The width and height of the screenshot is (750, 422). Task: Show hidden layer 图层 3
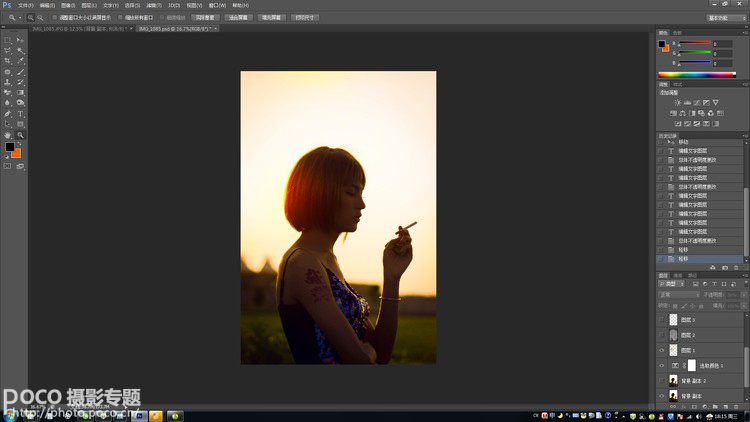tap(662, 320)
